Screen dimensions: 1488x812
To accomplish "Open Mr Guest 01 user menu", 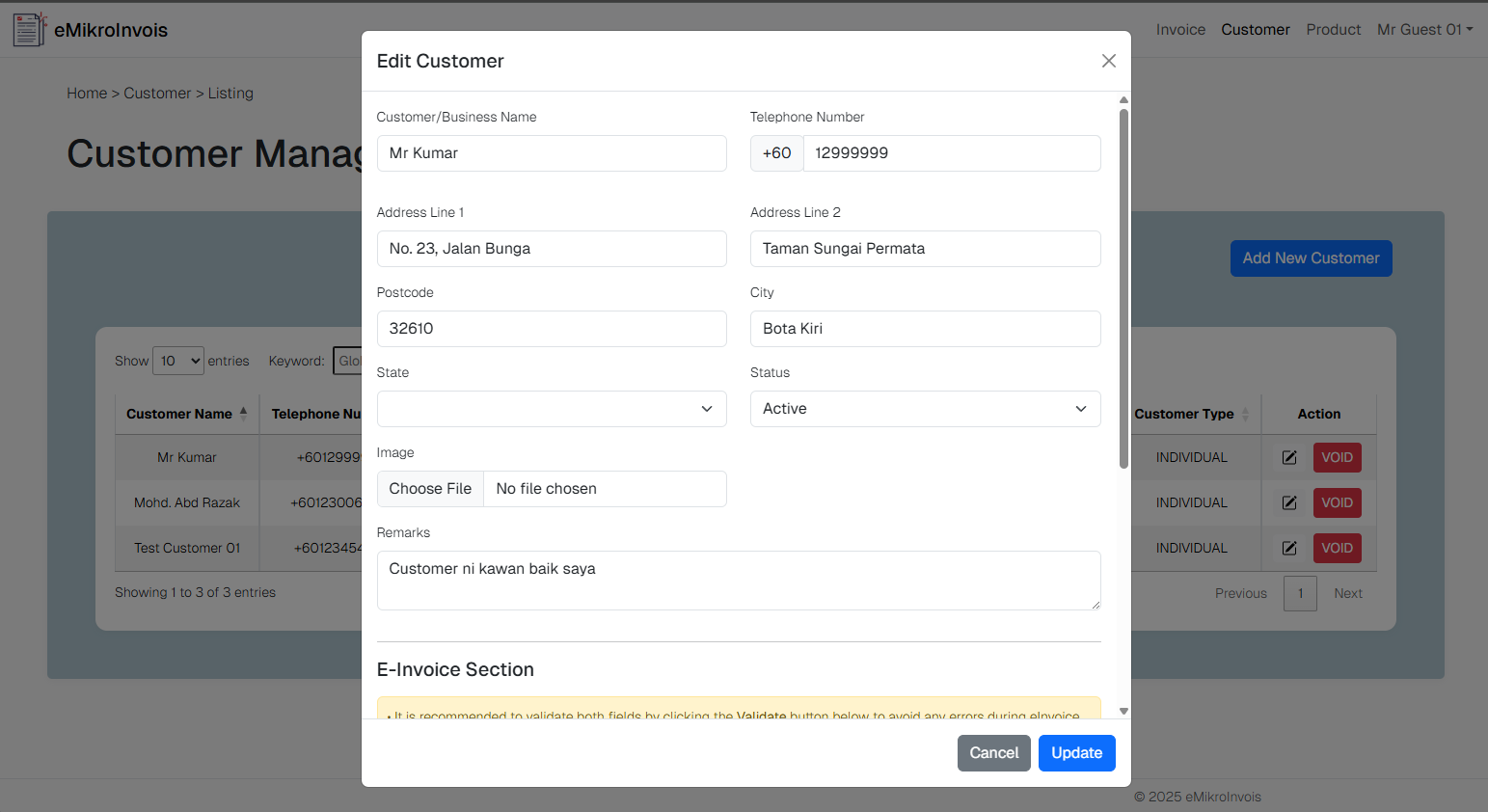I will click(1423, 30).
